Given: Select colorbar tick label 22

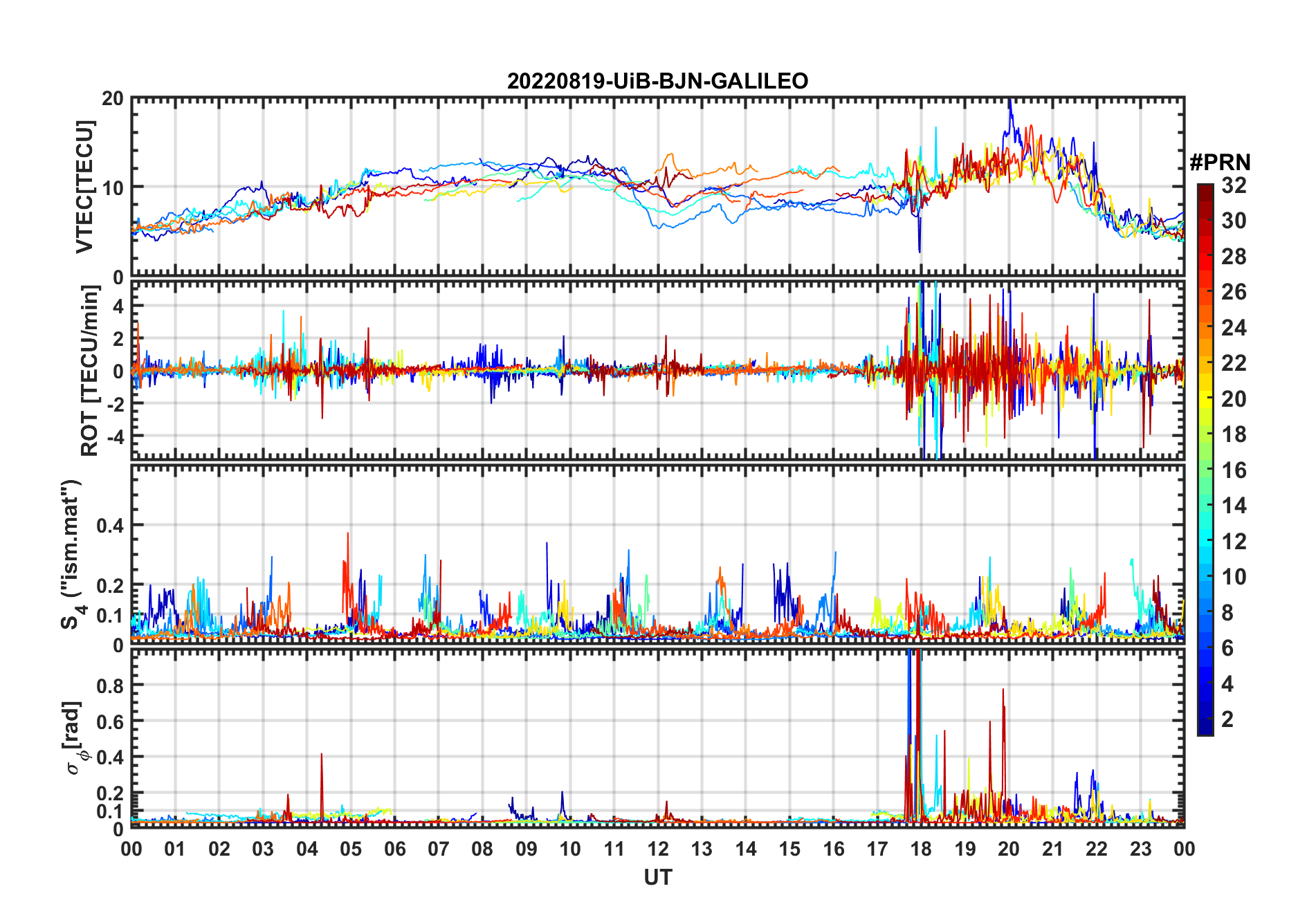Looking at the screenshot, I should [x=1234, y=363].
